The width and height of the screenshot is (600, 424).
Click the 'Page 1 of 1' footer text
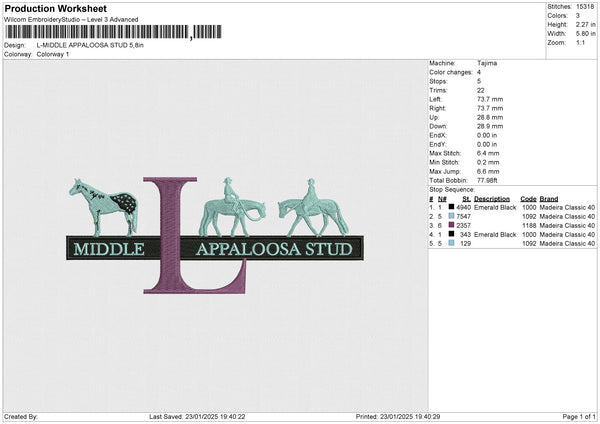tap(579, 416)
